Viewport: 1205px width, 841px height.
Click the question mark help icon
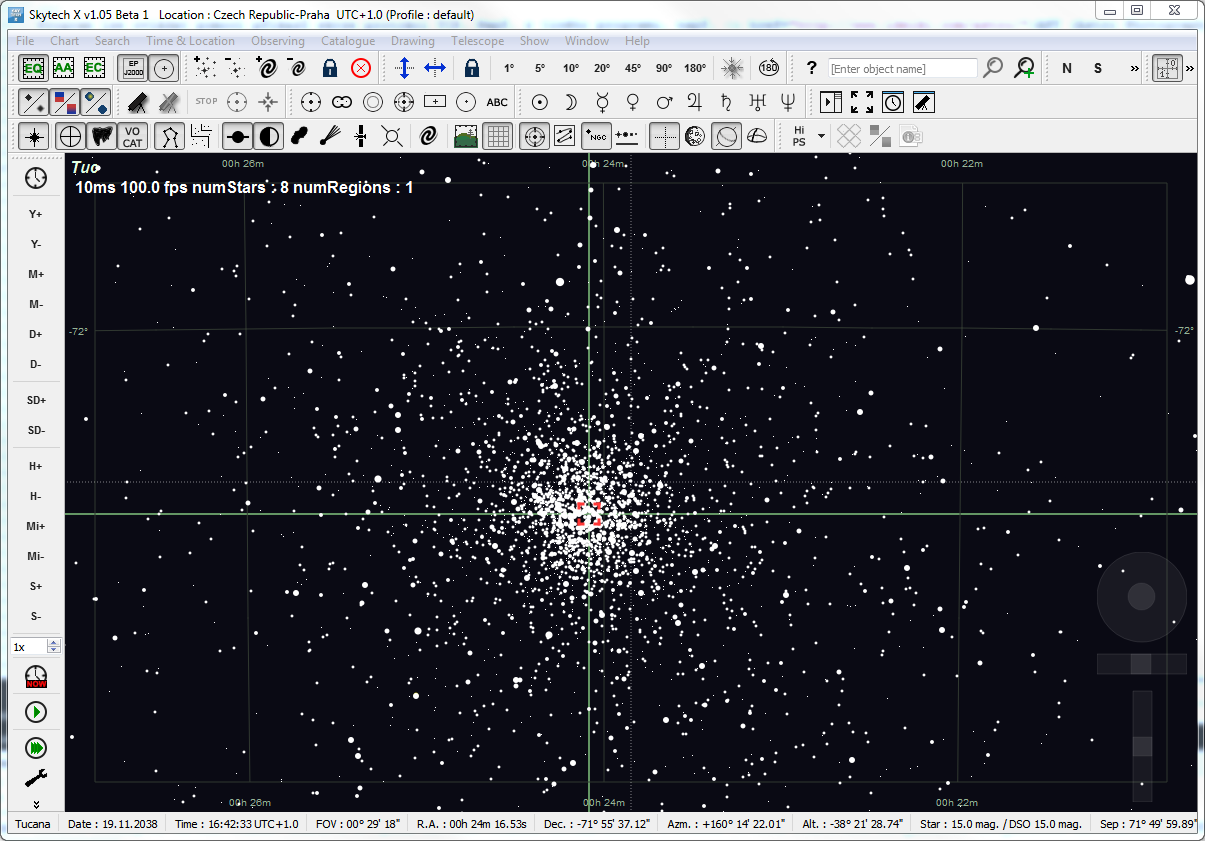(x=811, y=68)
